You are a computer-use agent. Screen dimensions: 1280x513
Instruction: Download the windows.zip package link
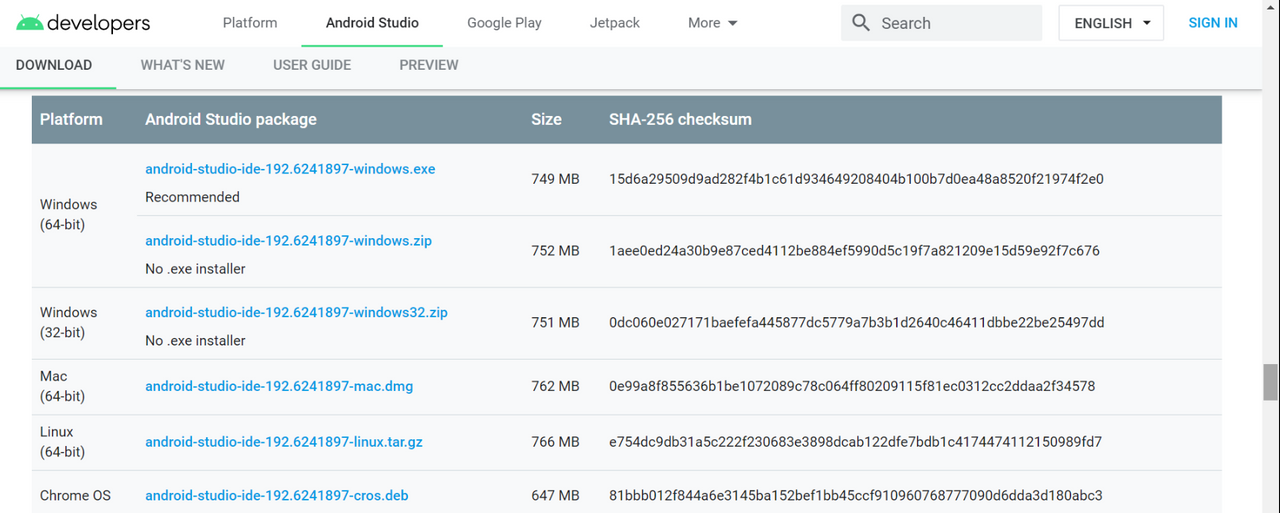pos(288,241)
